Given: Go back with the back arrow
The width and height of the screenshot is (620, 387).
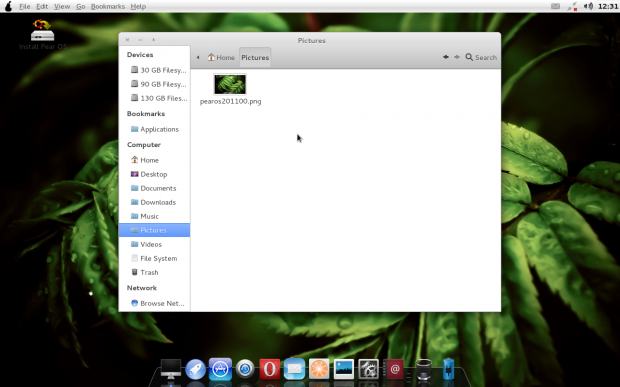Looking at the screenshot, I should (x=446, y=57).
